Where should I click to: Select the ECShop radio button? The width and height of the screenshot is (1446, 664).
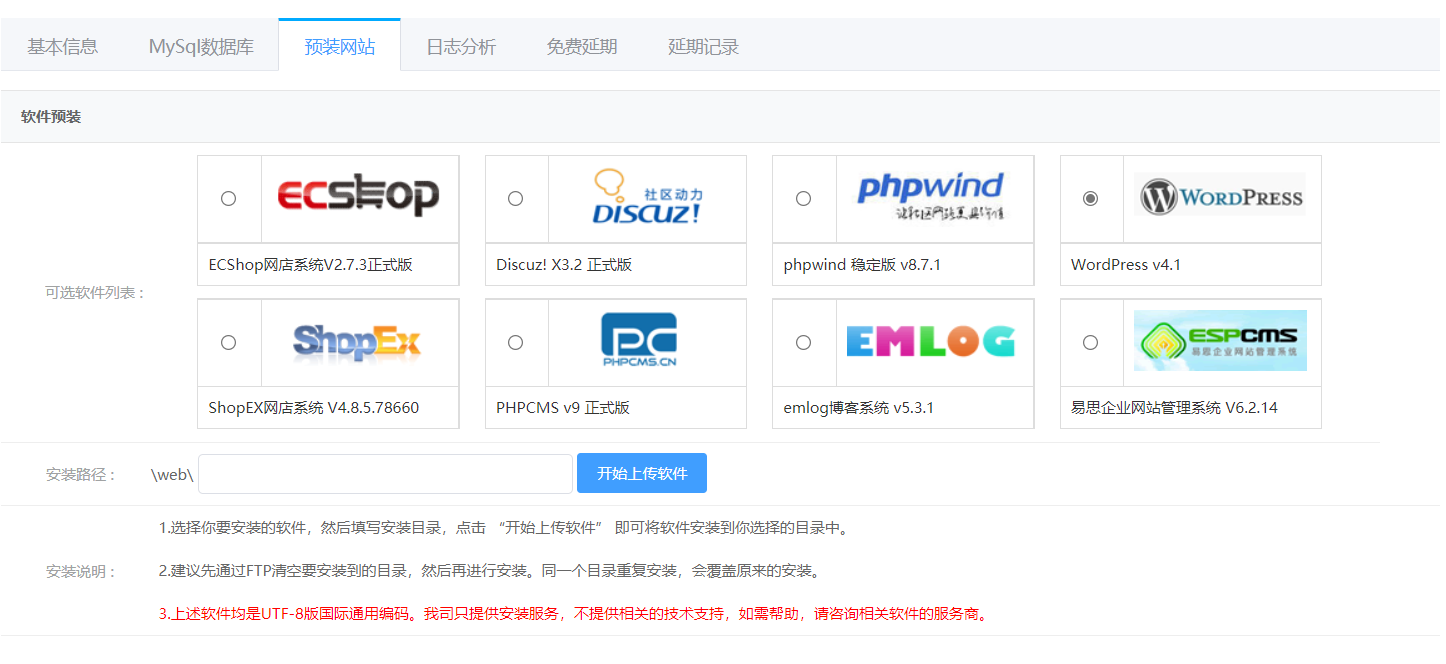click(228, 198)
